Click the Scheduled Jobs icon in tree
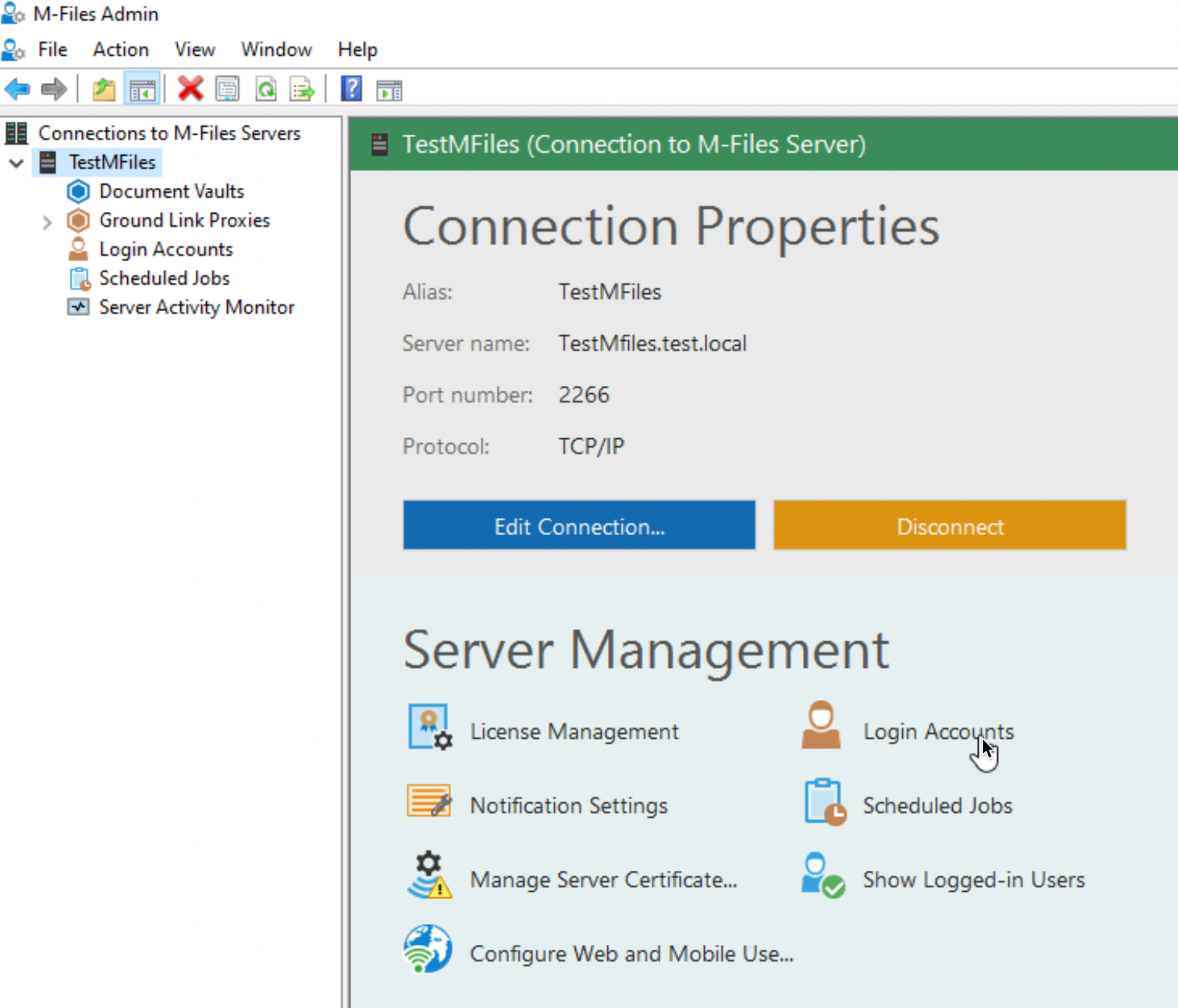The width and height of the screenshot is (1178, 1008). click(x=80, y=279)
